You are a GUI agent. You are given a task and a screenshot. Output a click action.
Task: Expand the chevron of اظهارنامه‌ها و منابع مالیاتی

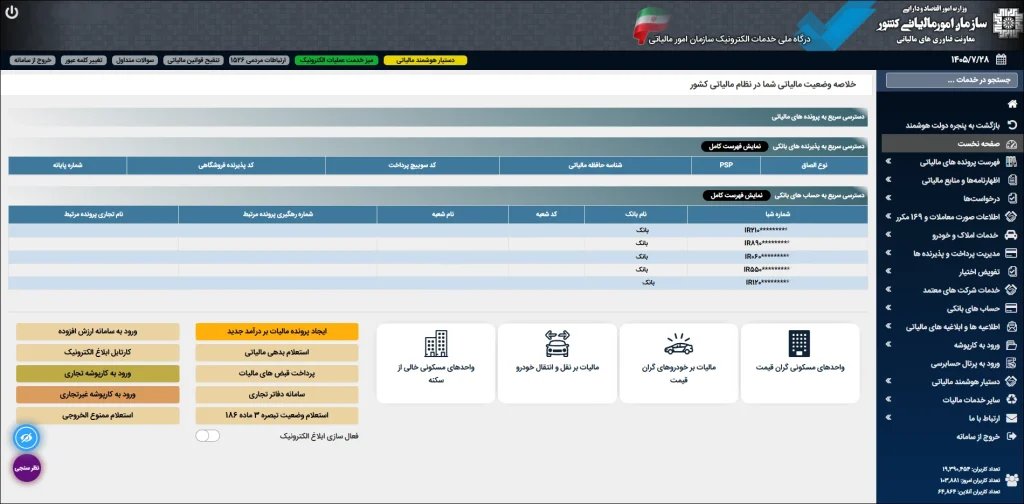(x=888, y=180)
